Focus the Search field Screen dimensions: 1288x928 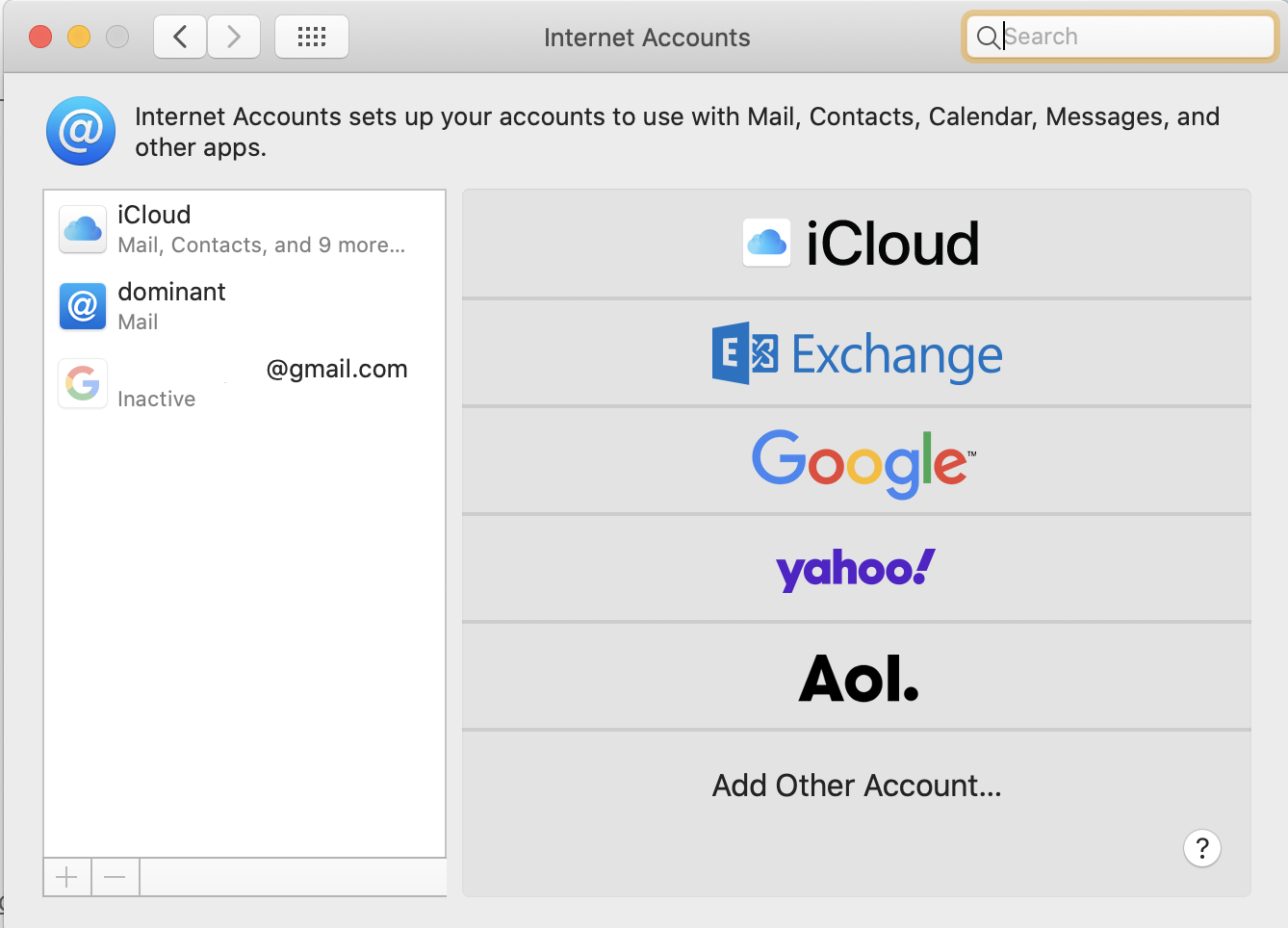pyautogui.click(x=1121, y=37)
